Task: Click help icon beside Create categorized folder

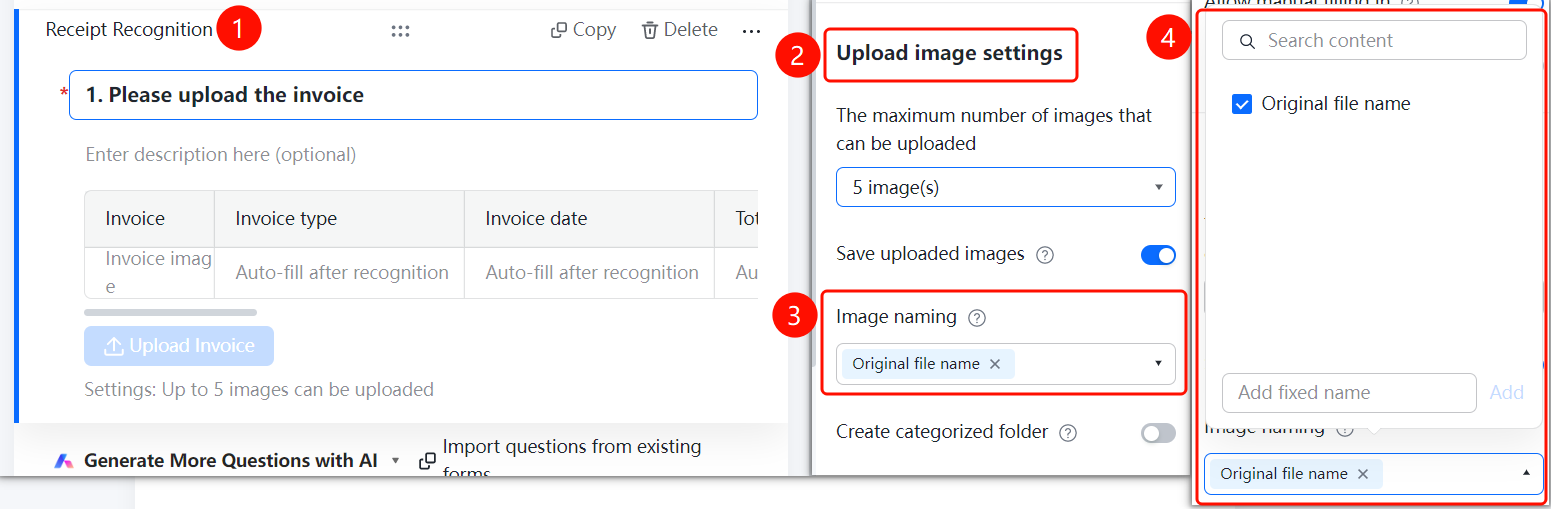Action: 1068,433
